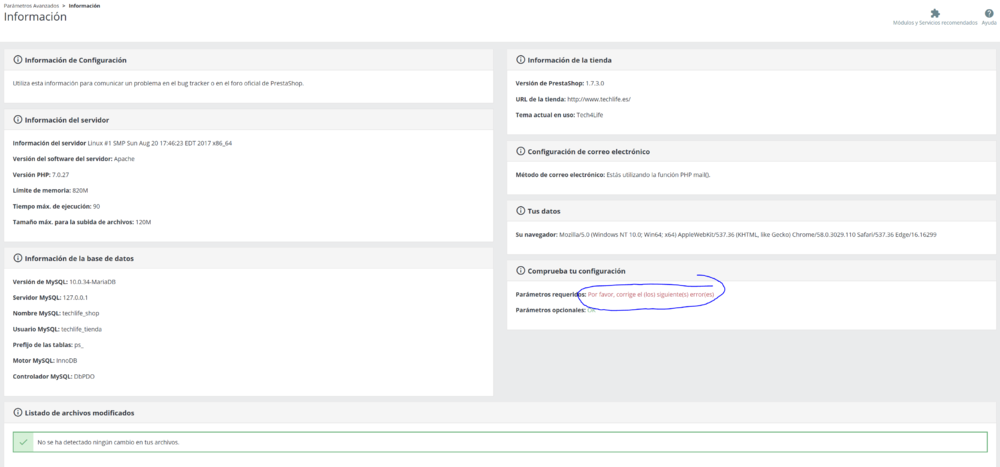This screenshot has height=467, width=1000.
Task: Click the Información page title
Action: click(x=35, y=17)
